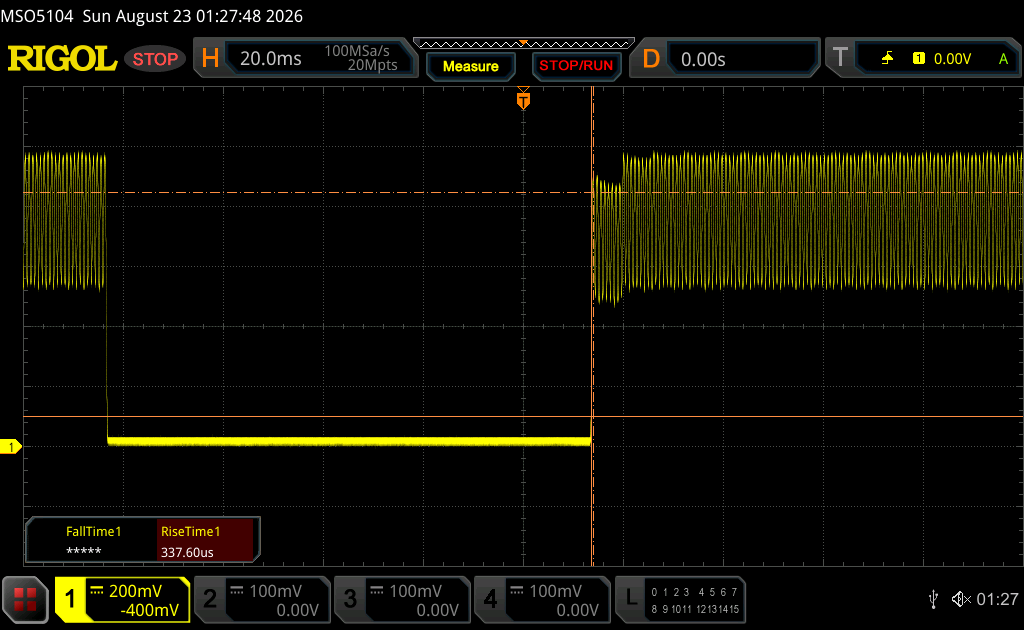1024x630 pixels.
Task: Click the trigger auto mode A indicator
Action: [1004, 59]
